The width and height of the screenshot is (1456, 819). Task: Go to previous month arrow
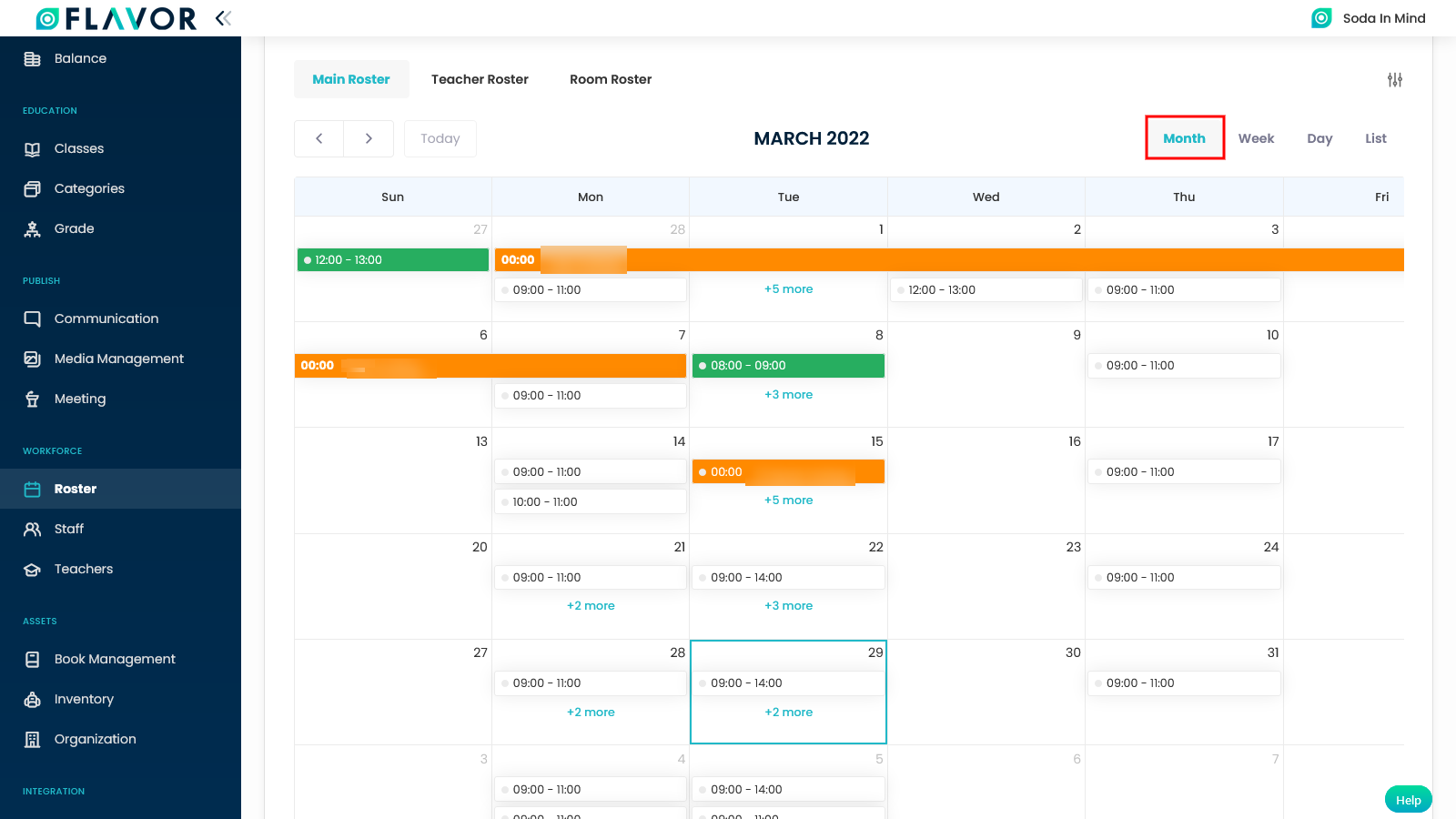319,138
